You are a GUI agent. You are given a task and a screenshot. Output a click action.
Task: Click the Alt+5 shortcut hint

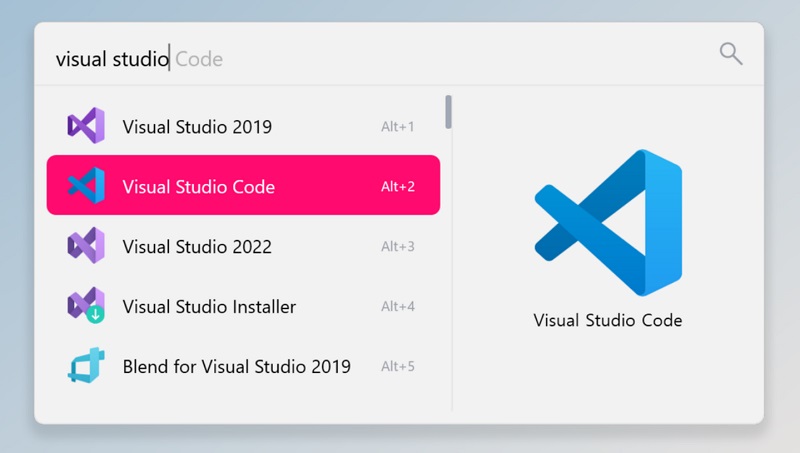(x=397, y=367)
